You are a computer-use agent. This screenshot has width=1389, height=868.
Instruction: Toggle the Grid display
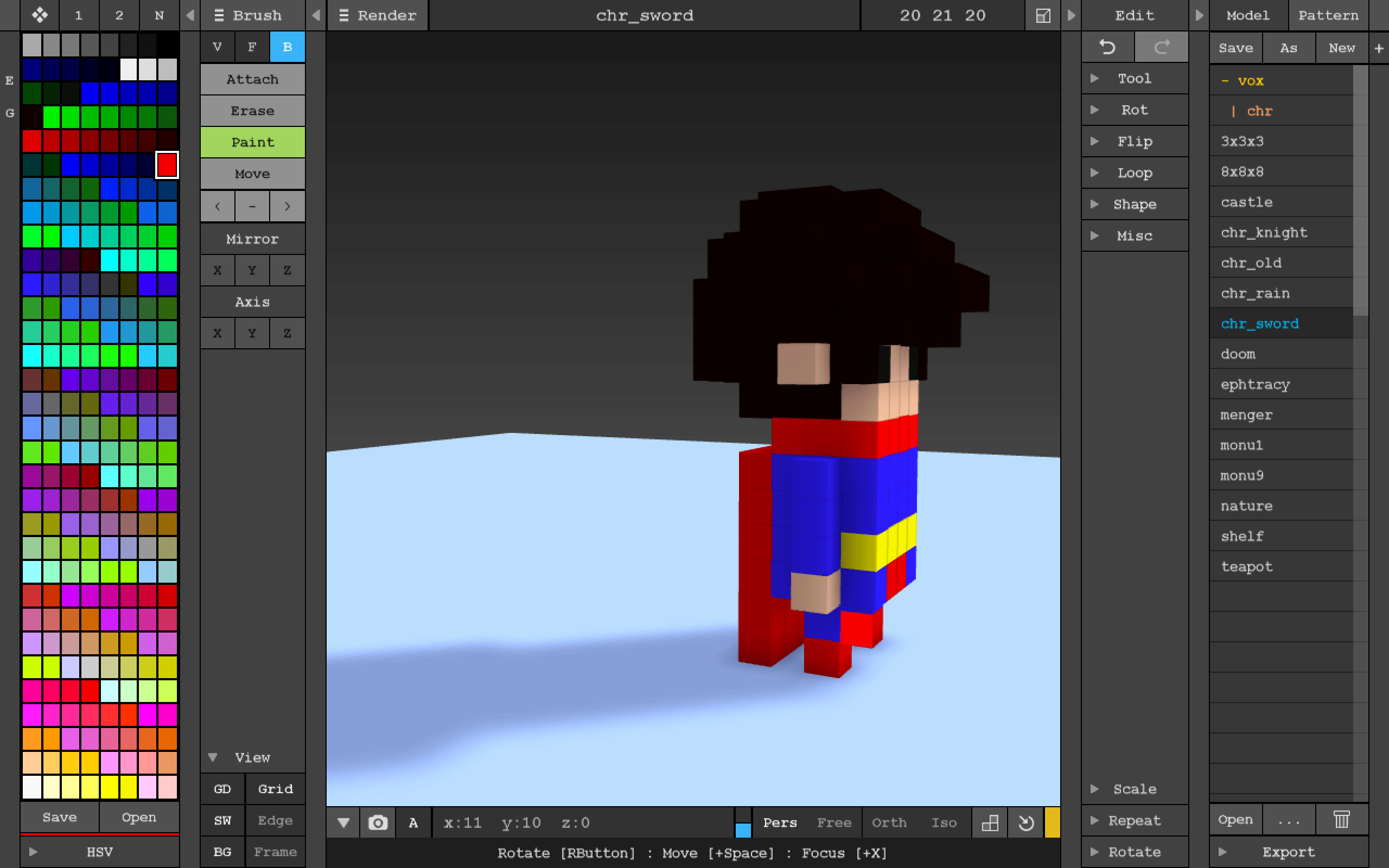276,789
